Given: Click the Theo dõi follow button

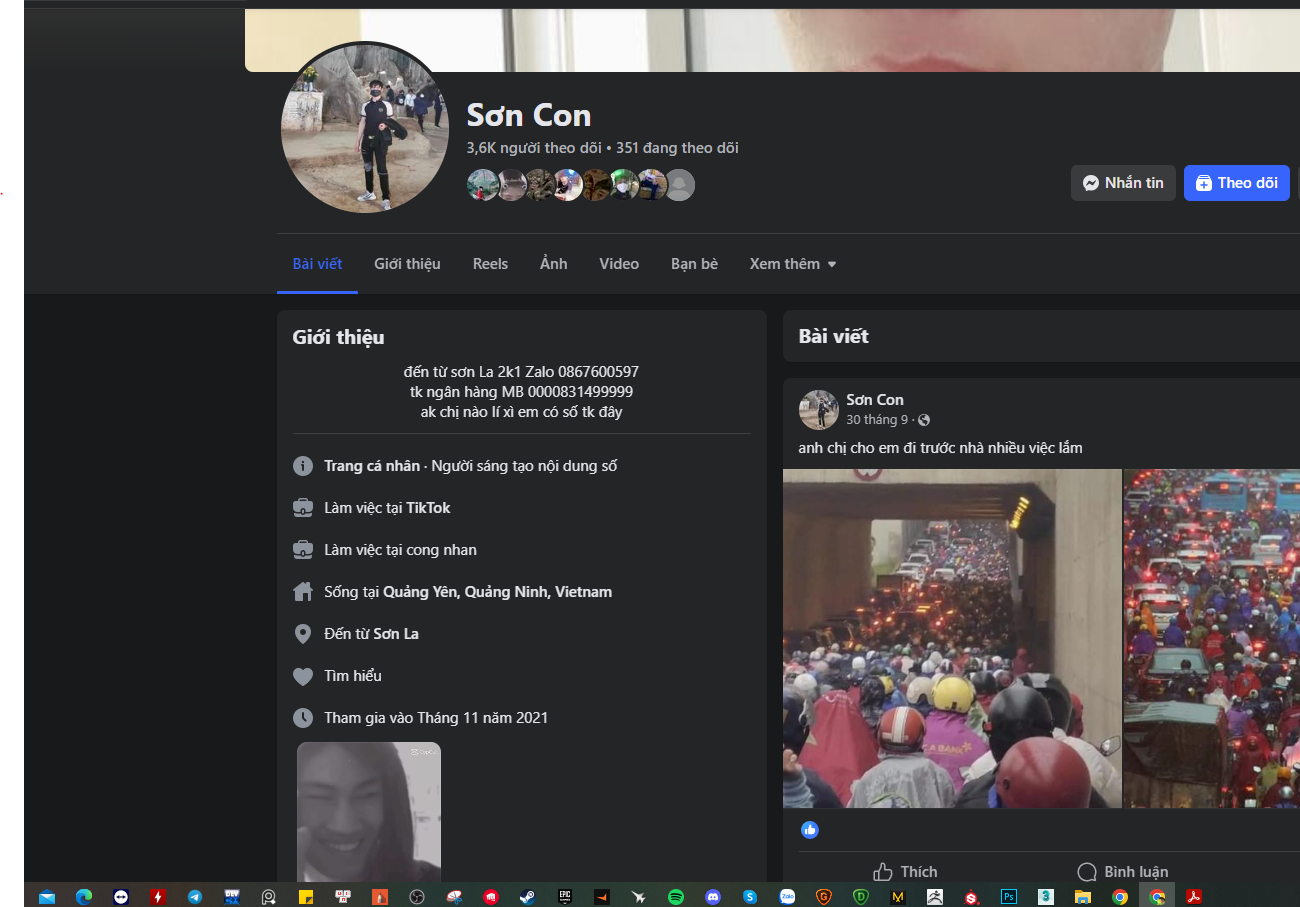Looking at the screenshot, I should click(x=1236, y=183).
